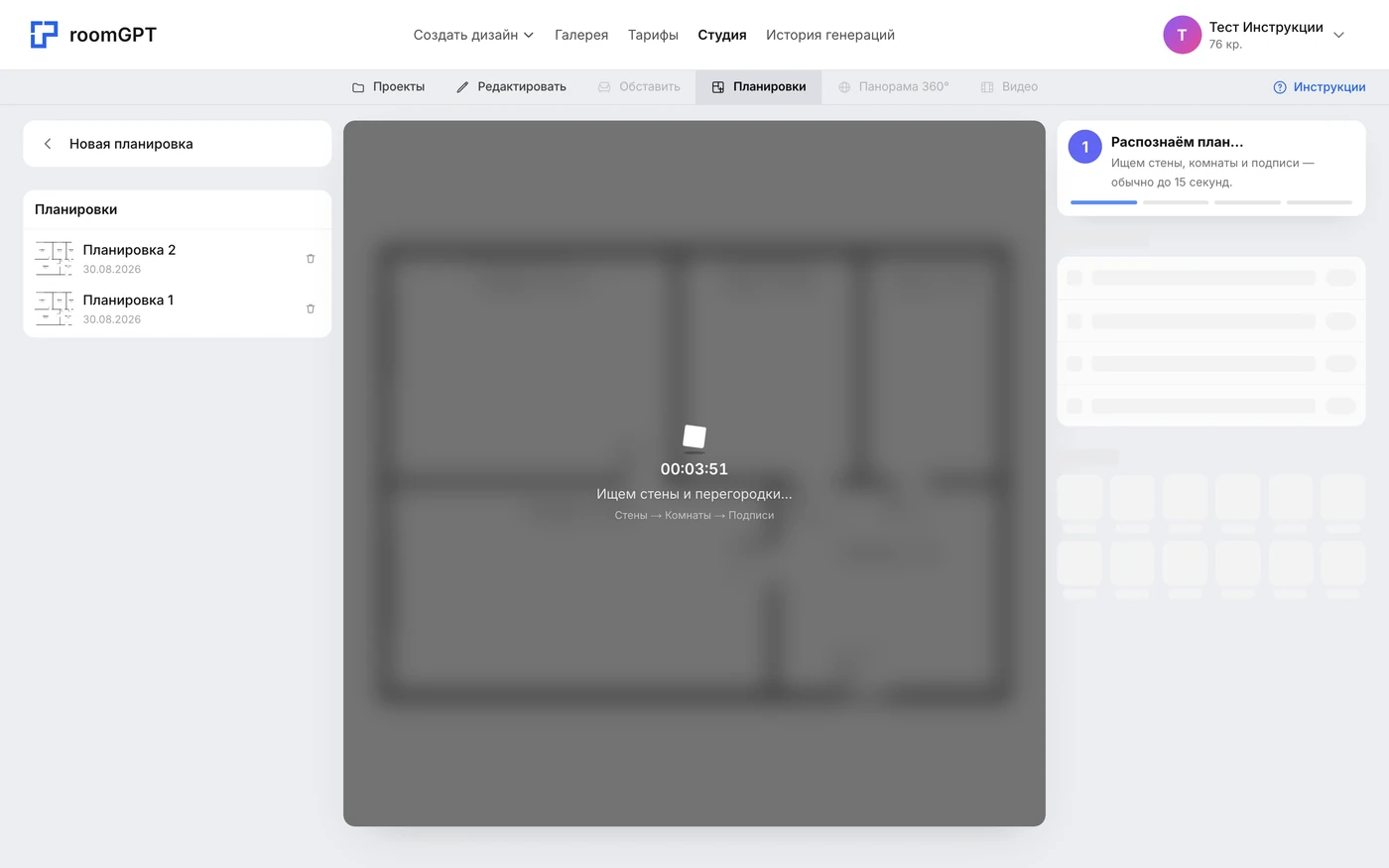Click the recognition progress bar
The height and width of the screenshot is (868, 1389).
pyautogui.click(x=1211, y=202)
